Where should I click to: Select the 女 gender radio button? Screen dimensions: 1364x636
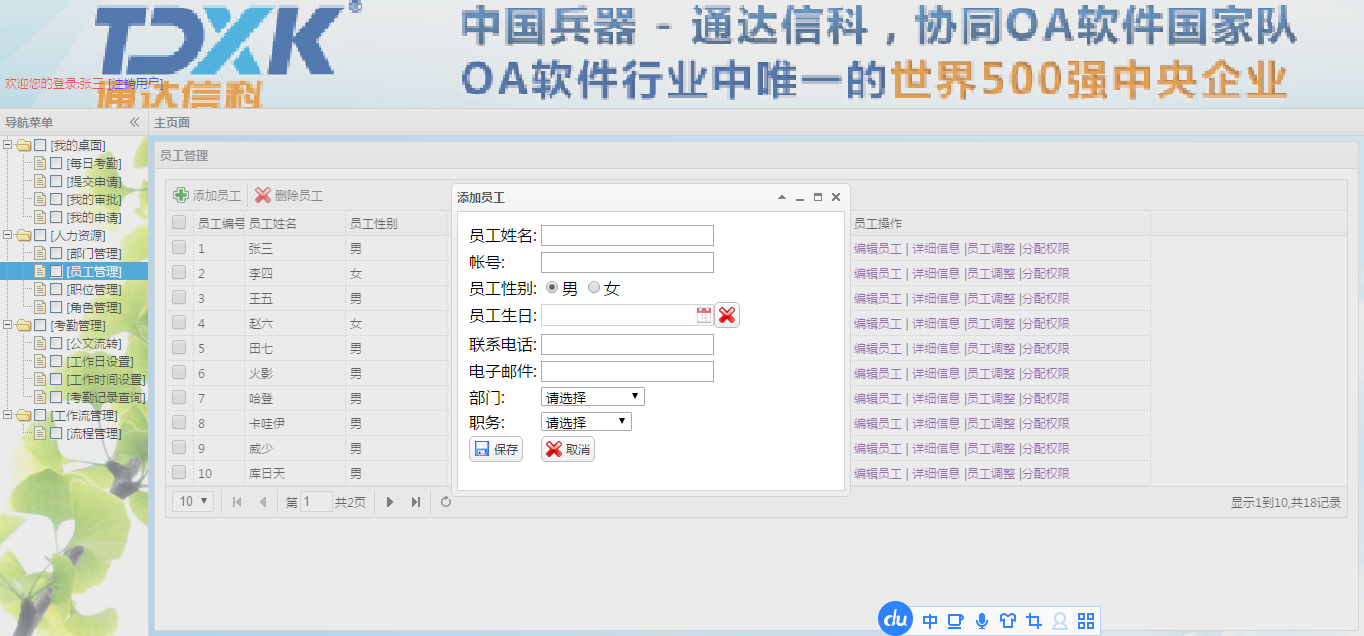point(594,288)
